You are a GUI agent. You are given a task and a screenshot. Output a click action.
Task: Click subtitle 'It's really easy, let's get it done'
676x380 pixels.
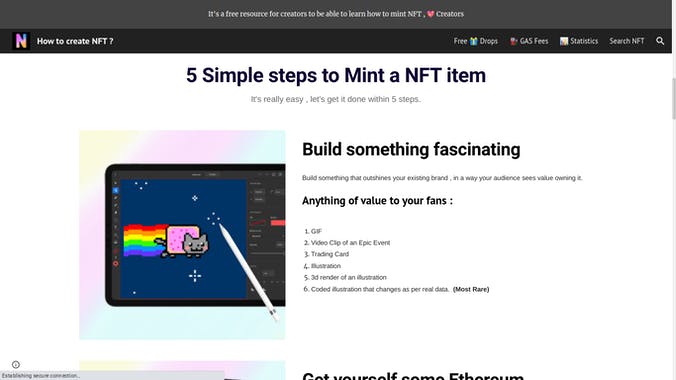pyautogui.click(x=336, y=99)
